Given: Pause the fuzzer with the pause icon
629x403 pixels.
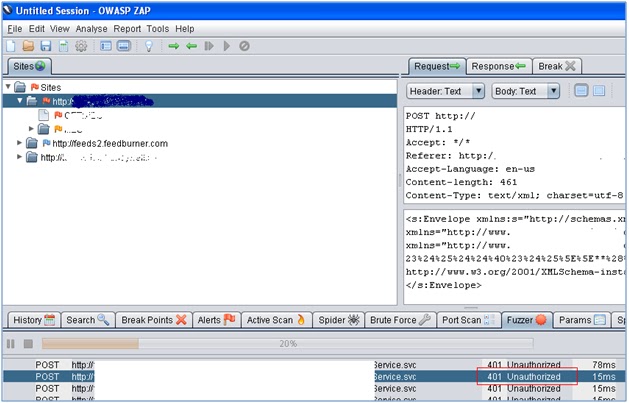Looking at the screenshot, I should click(11, 344).
